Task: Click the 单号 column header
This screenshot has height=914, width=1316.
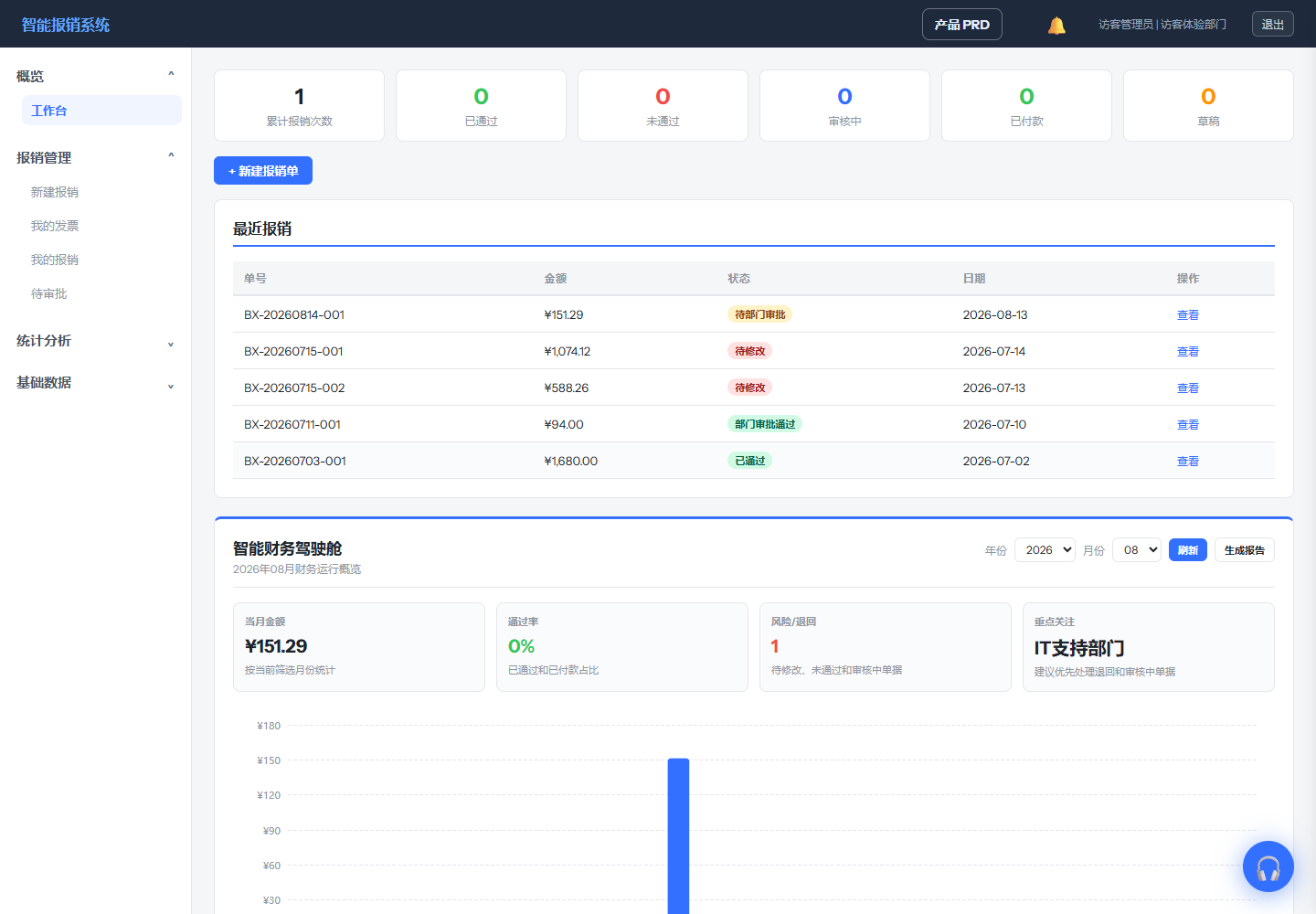Action: point(255,279)
